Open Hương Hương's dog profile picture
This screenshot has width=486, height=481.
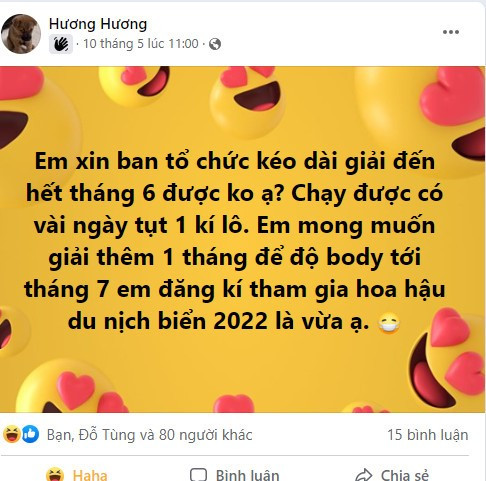tap(21, 34)
